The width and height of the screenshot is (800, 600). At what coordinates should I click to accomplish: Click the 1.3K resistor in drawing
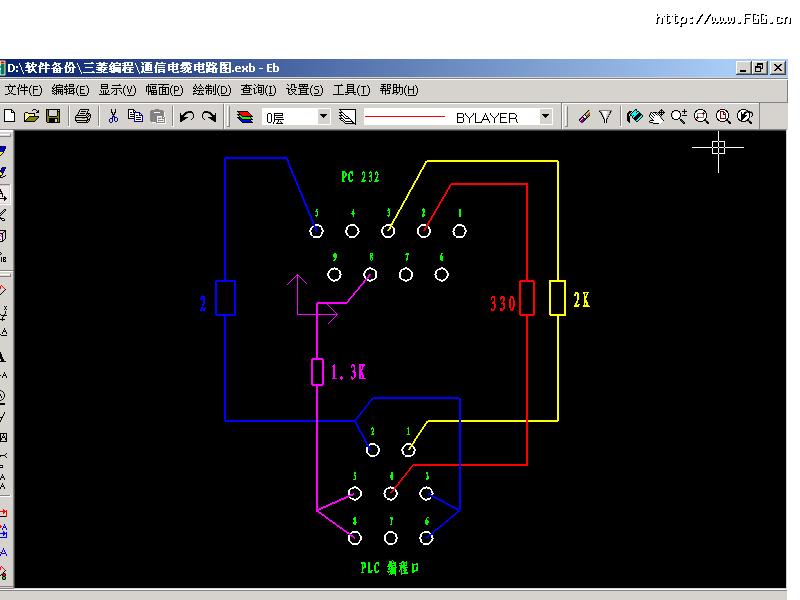click(317, 372)
